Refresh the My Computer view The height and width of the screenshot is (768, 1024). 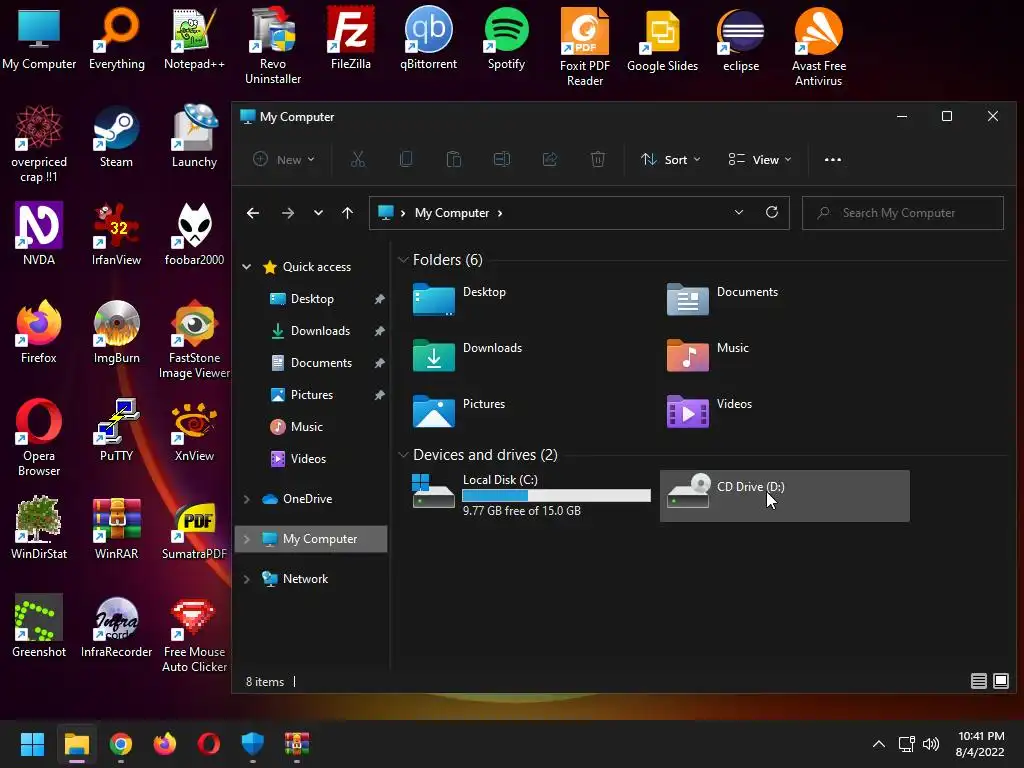pos(772,212)
